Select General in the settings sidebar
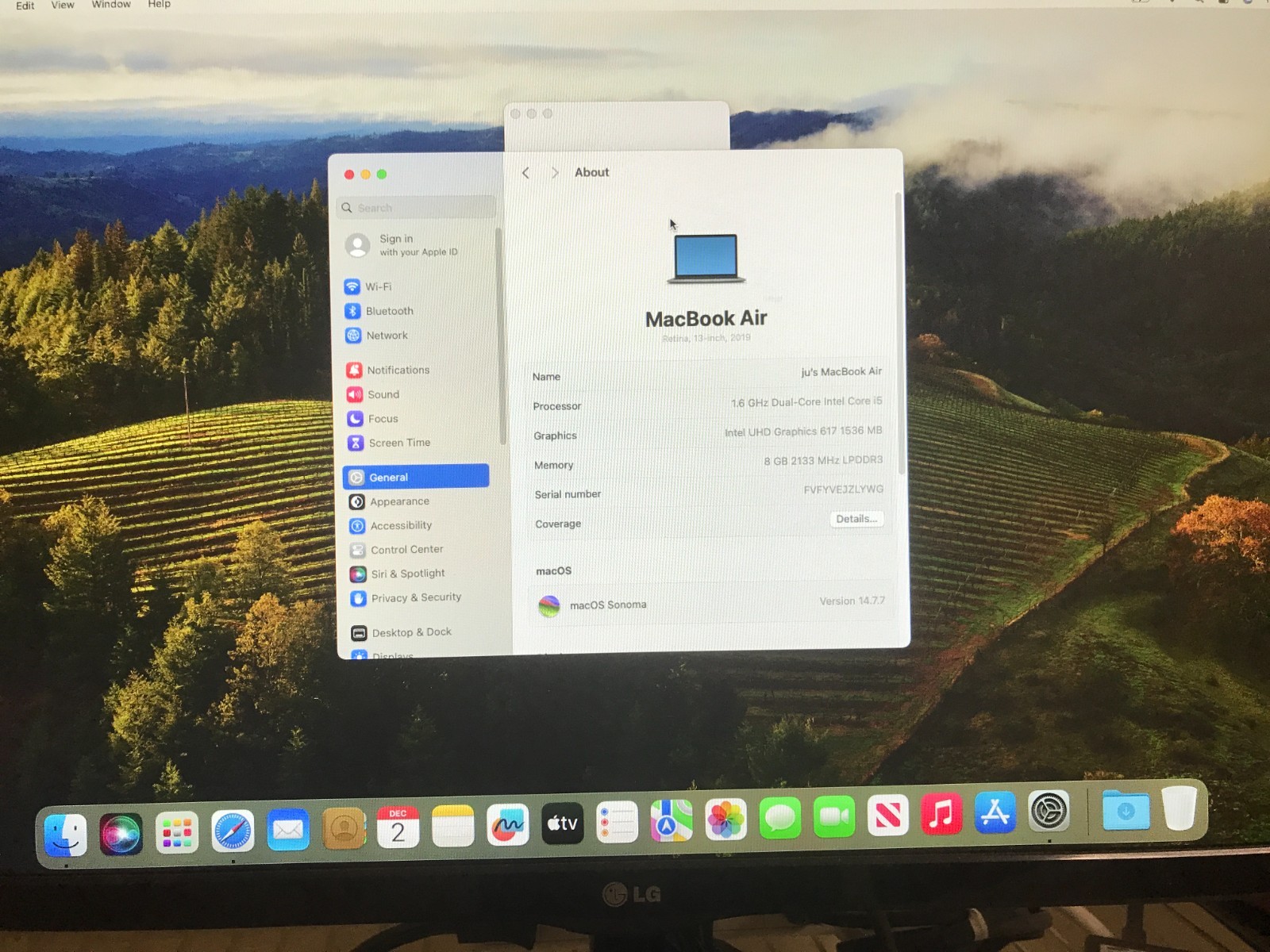 (416, 476)
